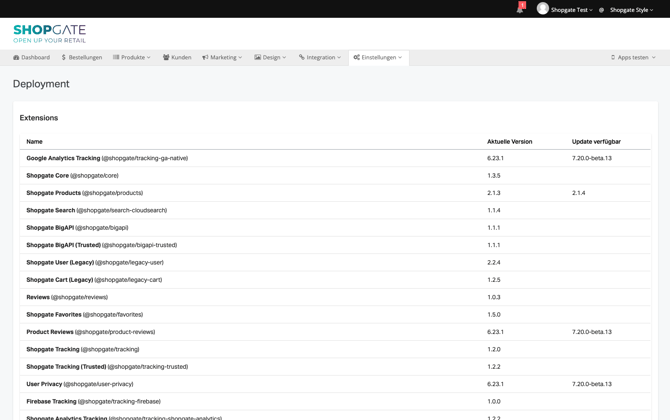Select Shopgate Tracking (Trusted) row
This screenshot has width=670, height=420.
click(x=335, y=367)
